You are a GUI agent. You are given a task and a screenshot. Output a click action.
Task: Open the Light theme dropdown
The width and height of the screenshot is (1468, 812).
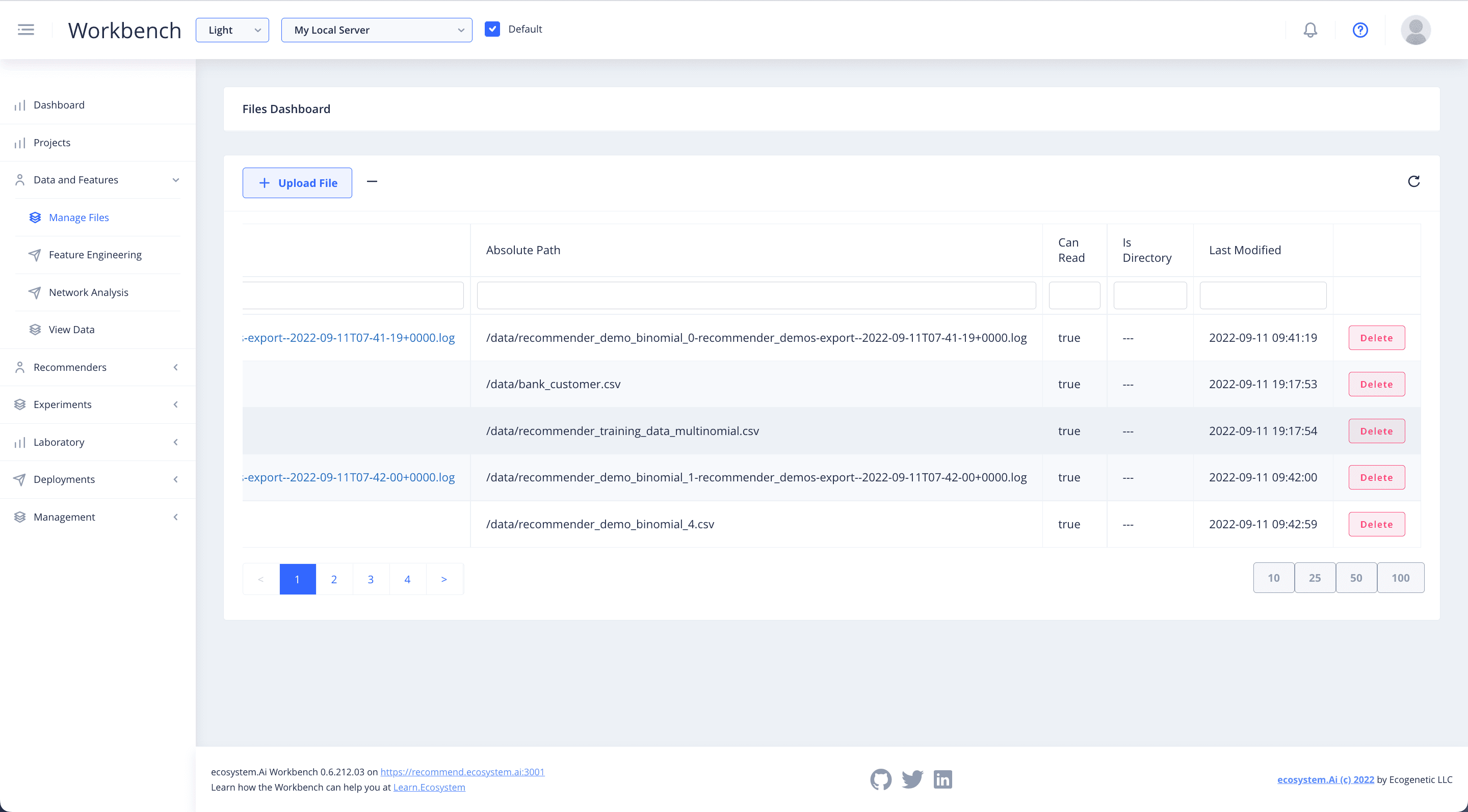(232, 30)
